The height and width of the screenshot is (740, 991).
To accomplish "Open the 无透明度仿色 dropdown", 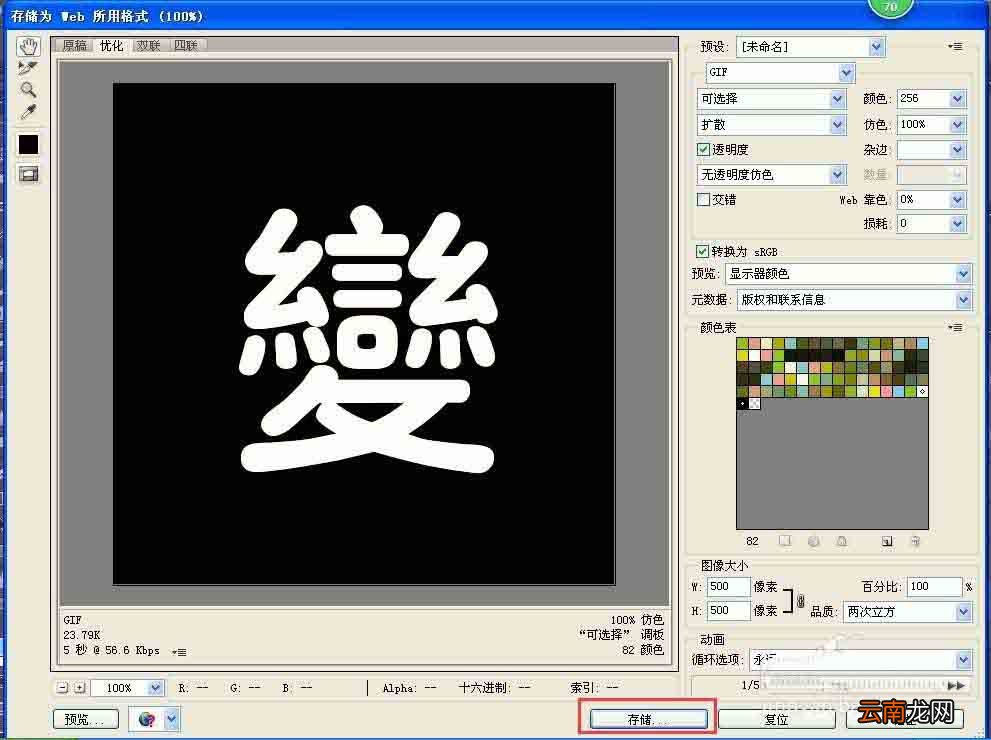I will [771, 174].
